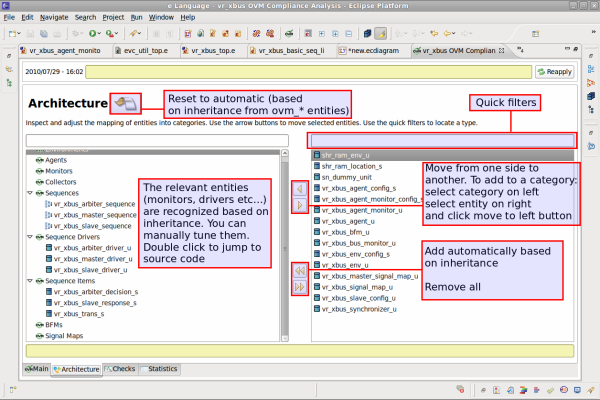Open the Back history dropdown arrow
The image size is (600, 400).
click(454, 34)
